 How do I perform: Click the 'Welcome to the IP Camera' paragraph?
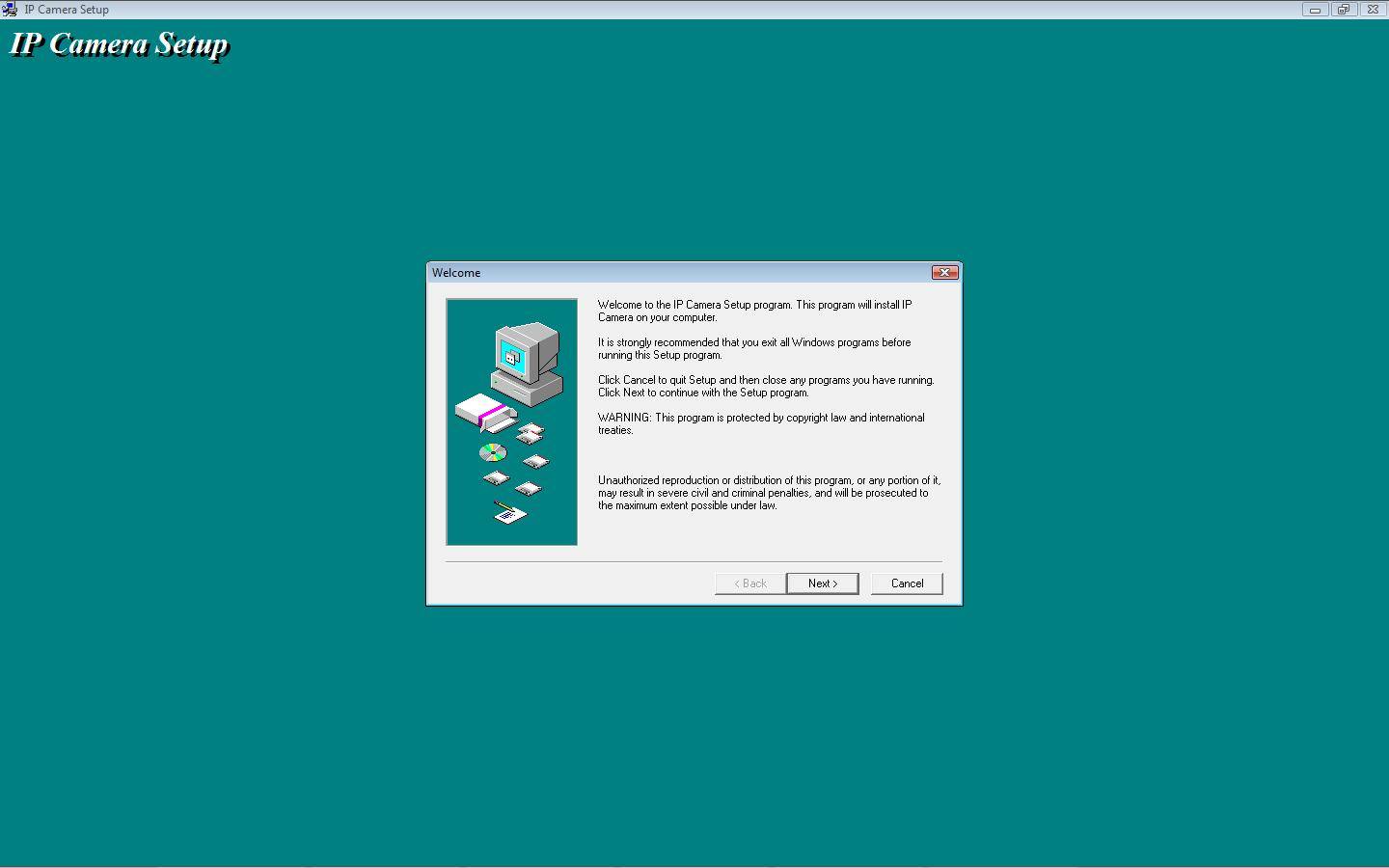click(x=754, y=311)
